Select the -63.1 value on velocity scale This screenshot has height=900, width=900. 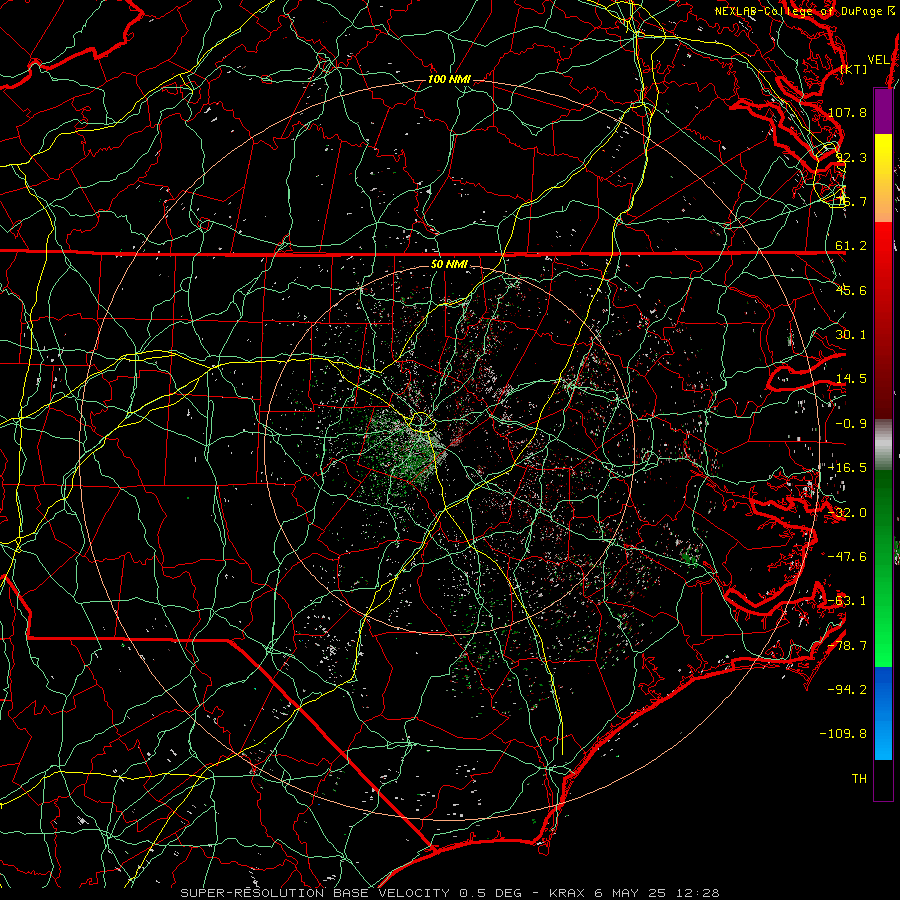847,601
